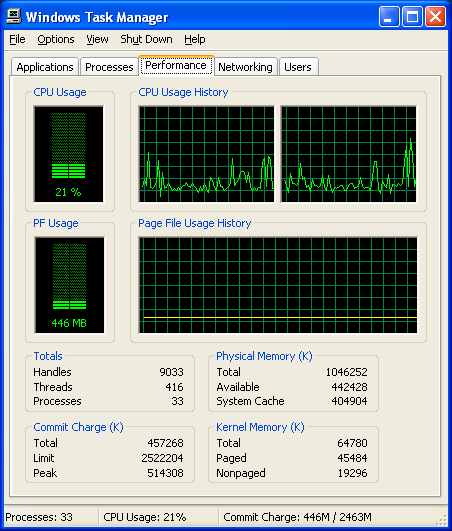Click the Totals group label
This screenshot has width=452, height=531.
pos(48,356)
